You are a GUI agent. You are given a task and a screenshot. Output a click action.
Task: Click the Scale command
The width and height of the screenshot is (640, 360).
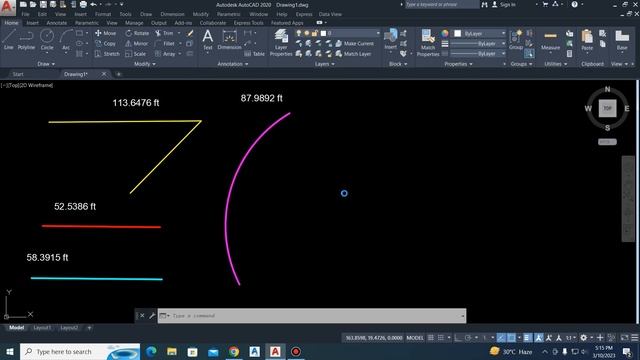pos(136,53)
